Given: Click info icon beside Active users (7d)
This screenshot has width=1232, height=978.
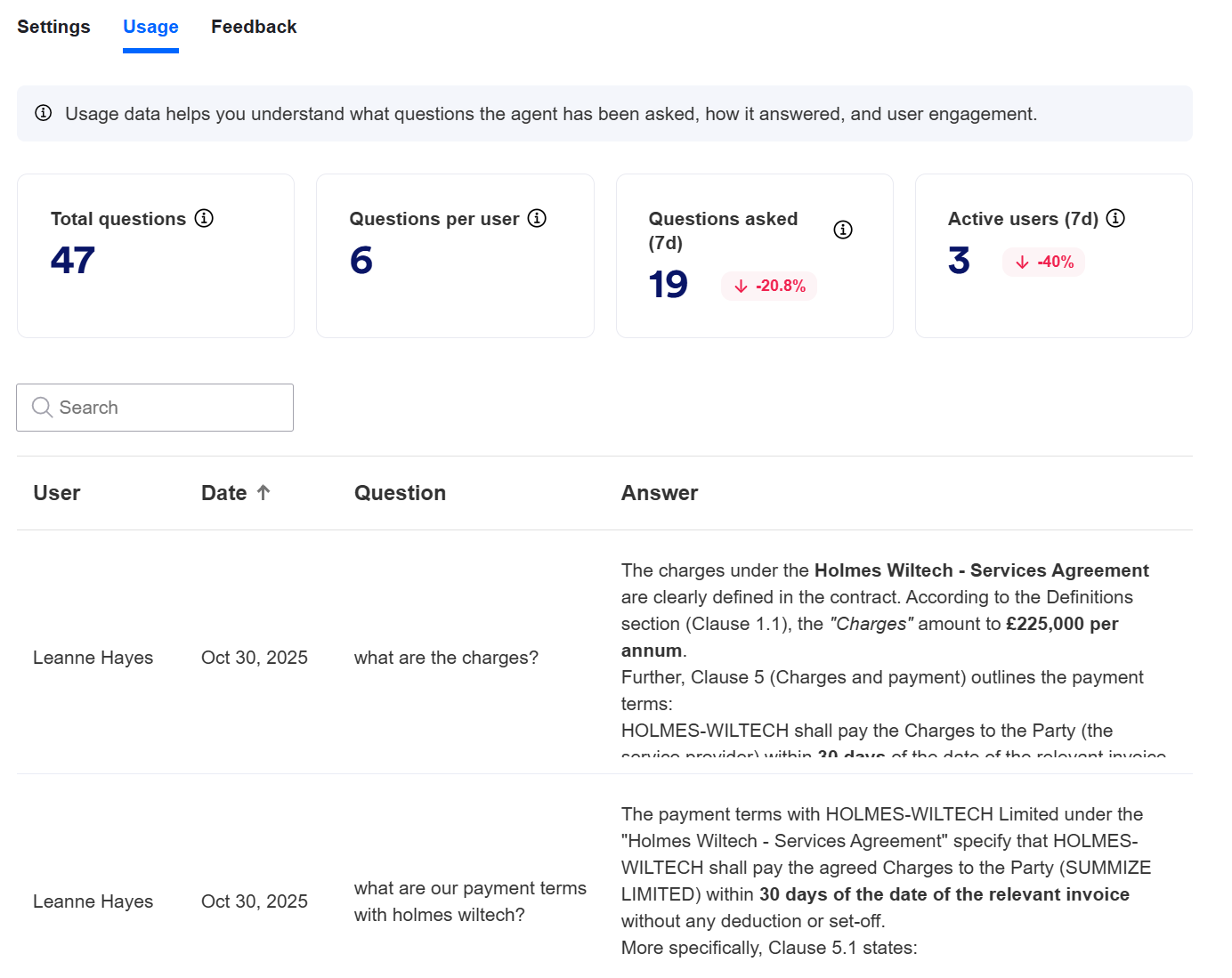Looking at the screenshot, I should point(1115,218).
